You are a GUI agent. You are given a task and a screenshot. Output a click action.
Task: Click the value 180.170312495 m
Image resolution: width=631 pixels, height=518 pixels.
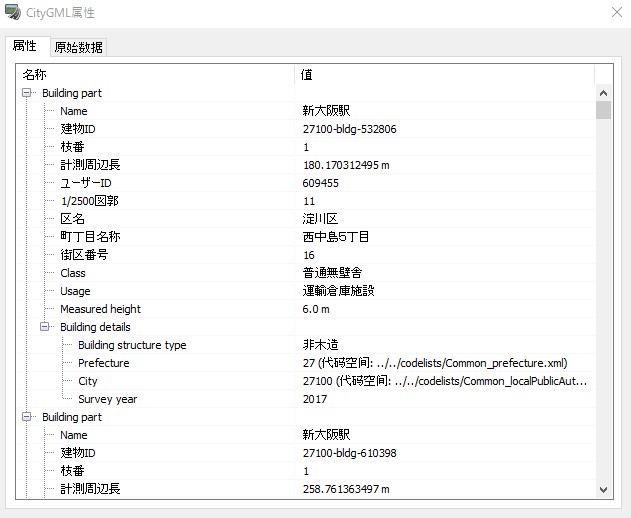click(x=346, y=165)
